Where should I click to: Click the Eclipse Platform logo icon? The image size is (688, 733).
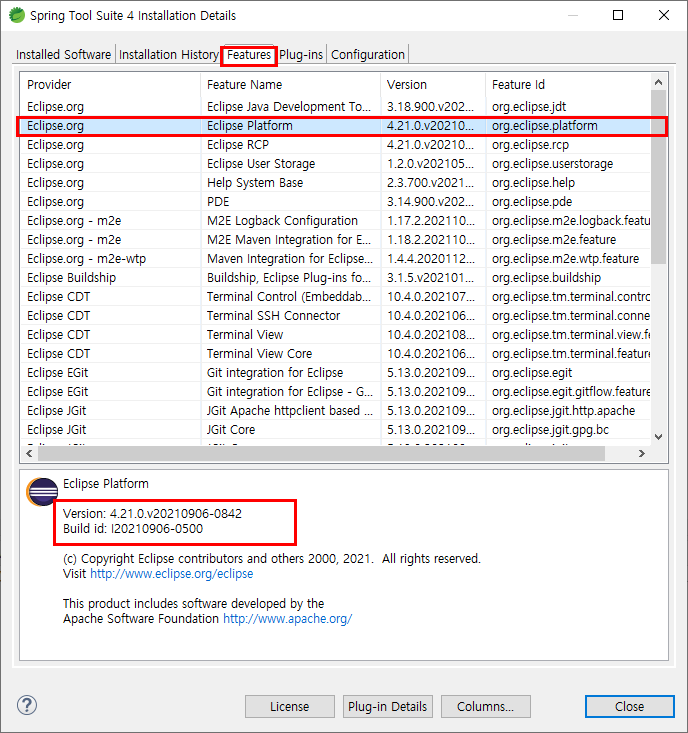coord(43,492)
